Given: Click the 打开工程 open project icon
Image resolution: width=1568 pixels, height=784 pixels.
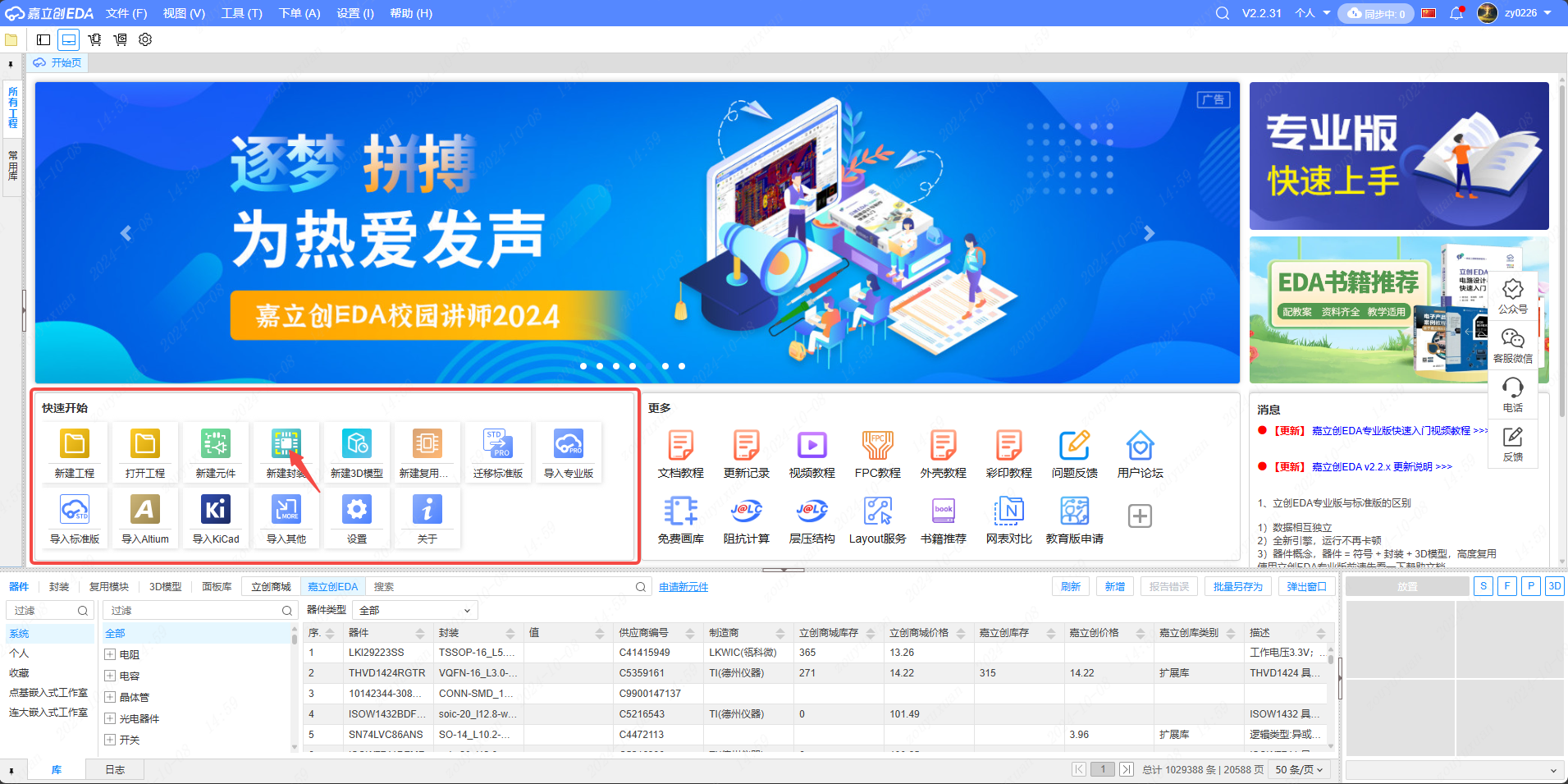Looking at the screenshot, I should (145, 444).
